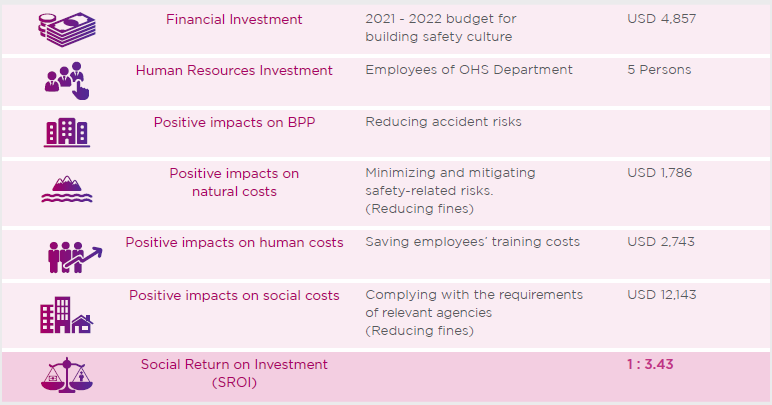Viewport: 772px width, 405px height.
Task: Click the balance scale SROI icon
Action: click(66, 375)
